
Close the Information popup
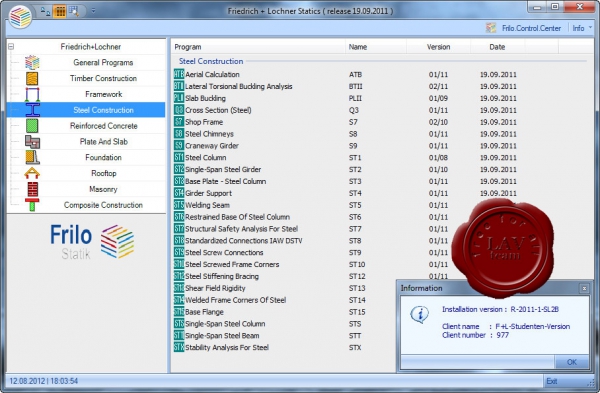[x=584, y=288]
